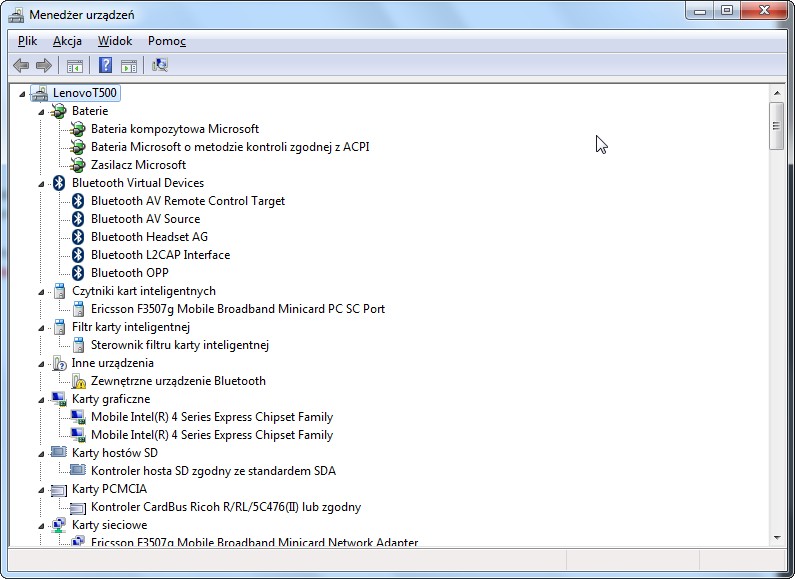Screen dimensions: 795x579
Task: Click the Karty hostów SD category icon
Action: (x=58, y=452)
